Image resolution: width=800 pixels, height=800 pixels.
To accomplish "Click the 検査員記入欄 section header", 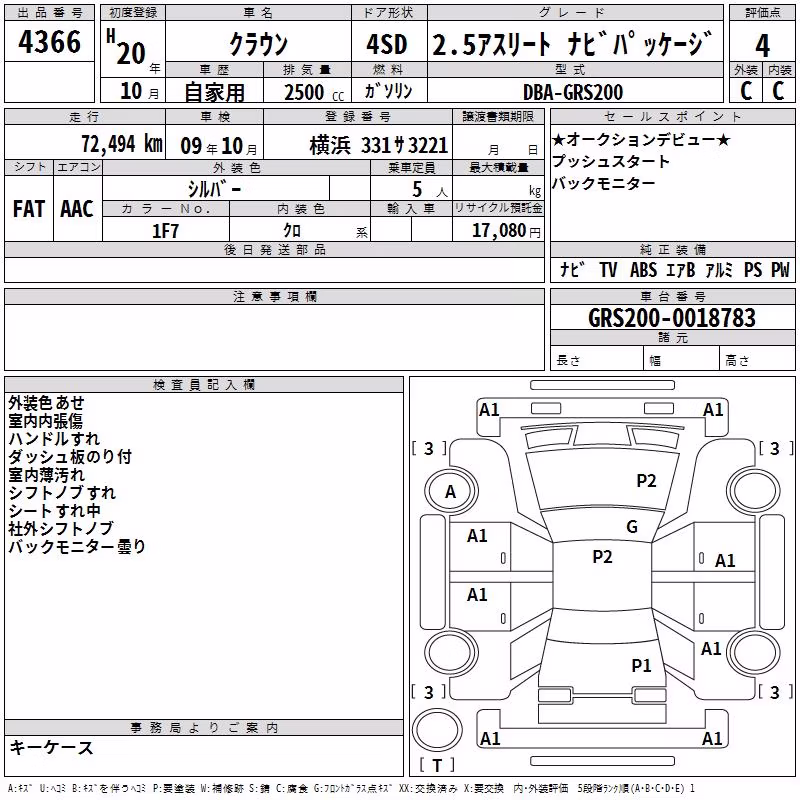I will pos(204,385).
